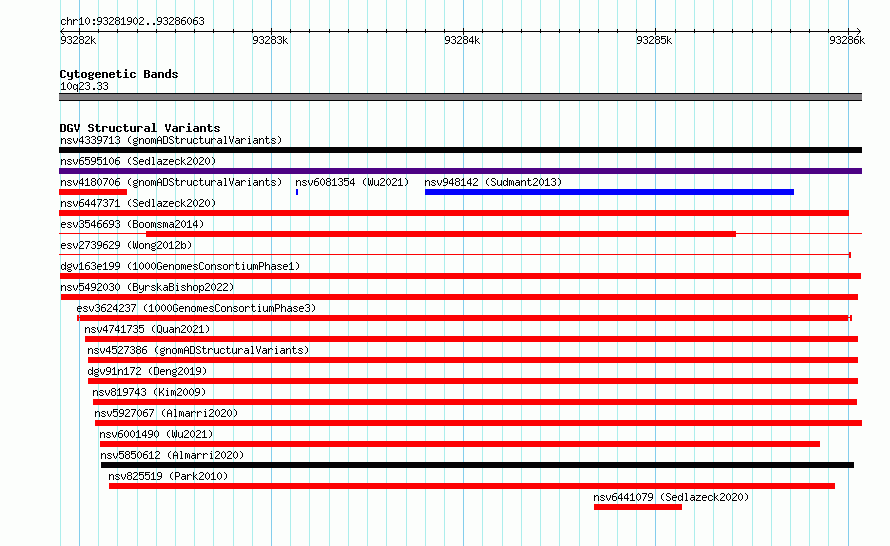Select the black nsv4339713 variant bar
Viewport: 890px width, 546px height.
pos(460,150)
